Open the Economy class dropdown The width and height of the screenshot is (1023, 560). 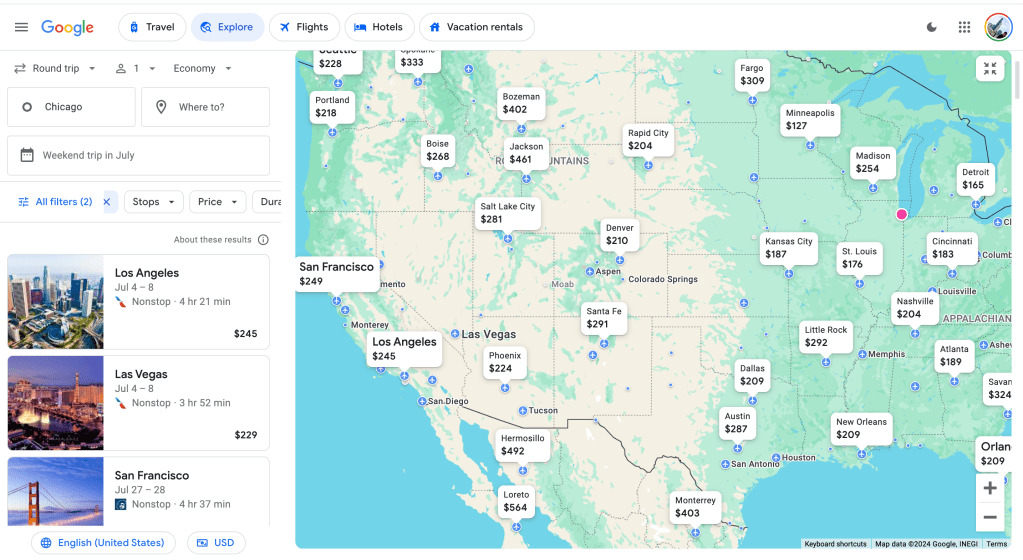click(203, 69)
